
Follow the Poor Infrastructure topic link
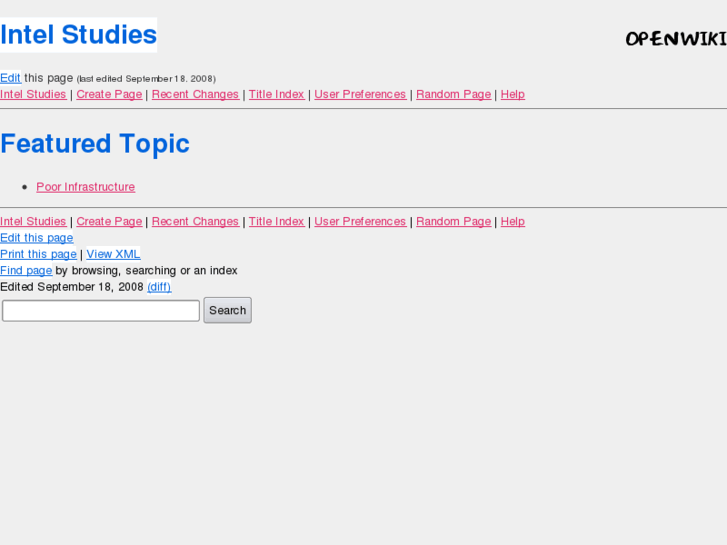(86, 187)
